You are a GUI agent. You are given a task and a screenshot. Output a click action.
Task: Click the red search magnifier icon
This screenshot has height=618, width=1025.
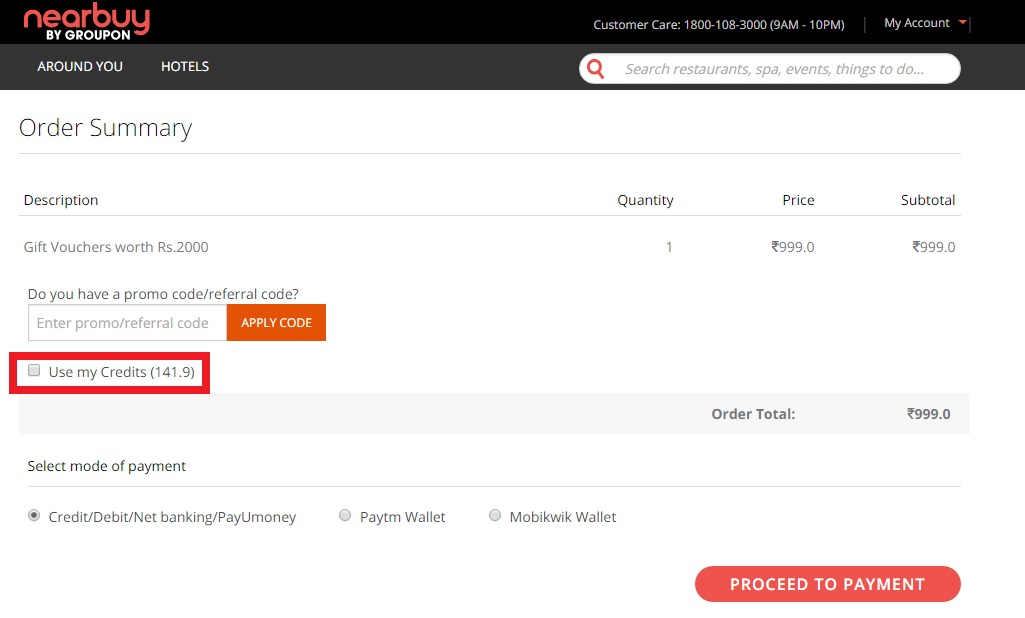point(595,69)
